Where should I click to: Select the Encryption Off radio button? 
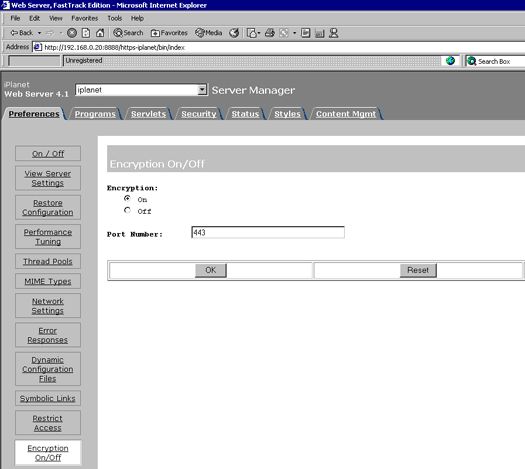click(127, 210)
